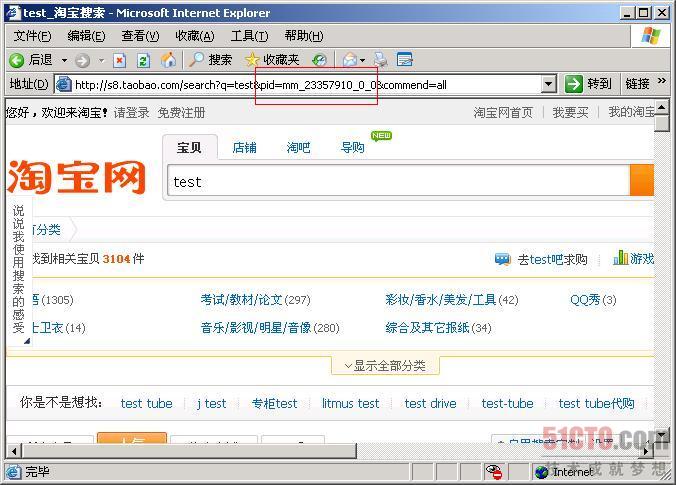Expand the 显示全部分类 section
Image resolution: width=676 pixels, height=485 pixels.
tap(385, 366)
